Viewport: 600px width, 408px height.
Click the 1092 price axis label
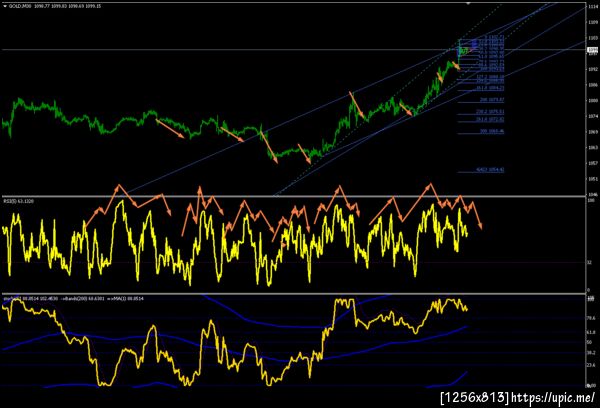tap(592, 69)
